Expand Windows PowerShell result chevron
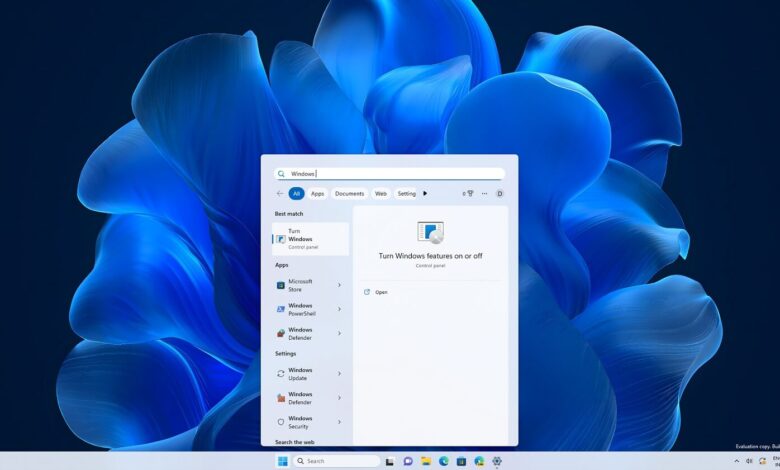Viewport: 780px width, 470px height. pos(339,309)
